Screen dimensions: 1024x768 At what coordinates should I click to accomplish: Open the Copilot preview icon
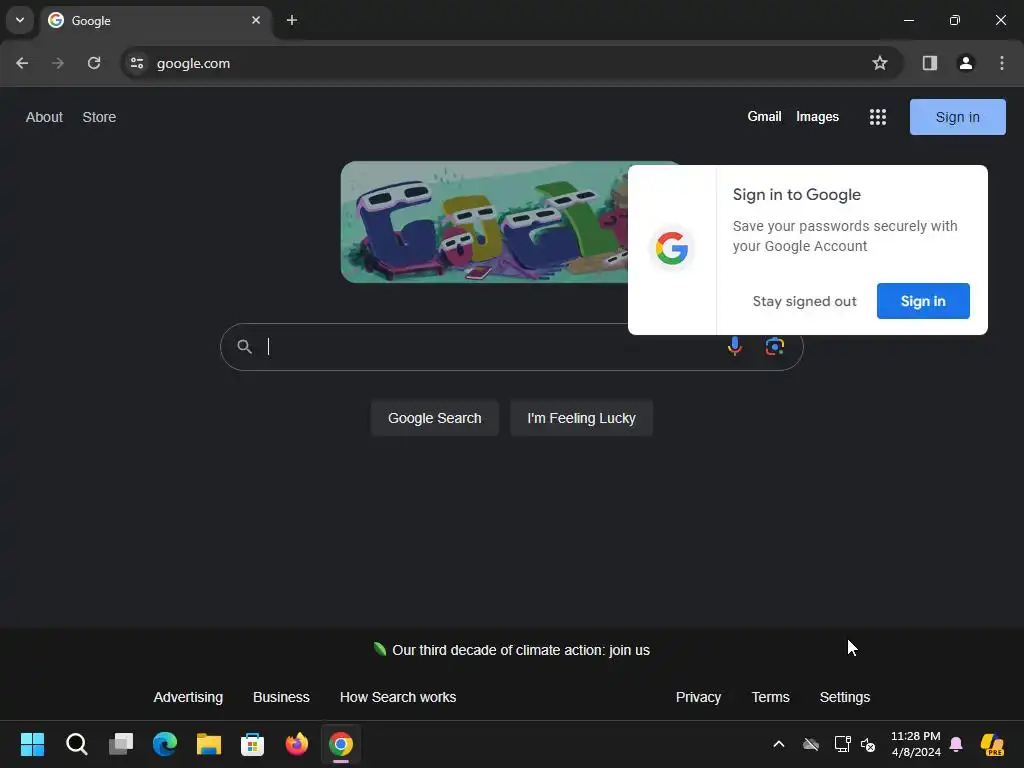pyautogui.click(x=992, y=744)
